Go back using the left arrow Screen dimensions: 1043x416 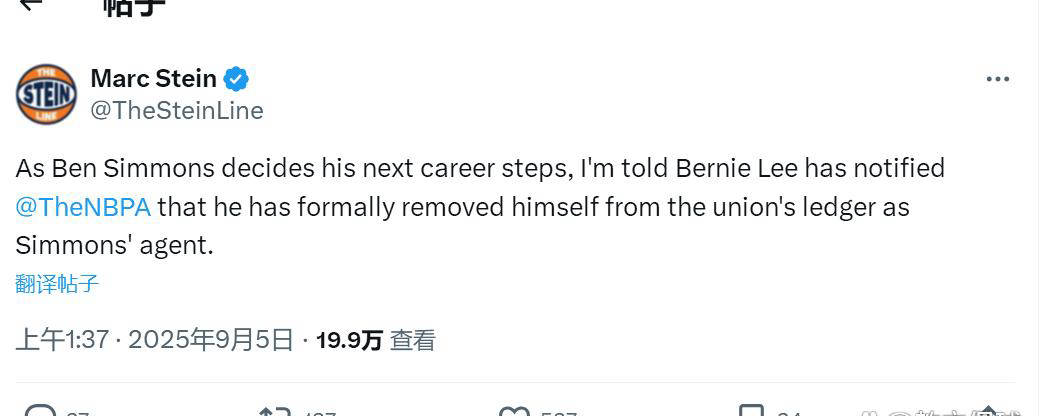(x=31, y=4)
